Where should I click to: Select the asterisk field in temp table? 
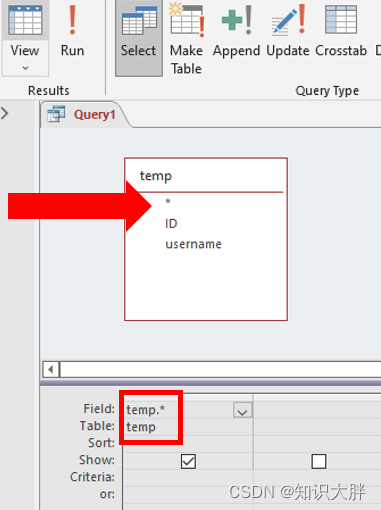(168, 202)
